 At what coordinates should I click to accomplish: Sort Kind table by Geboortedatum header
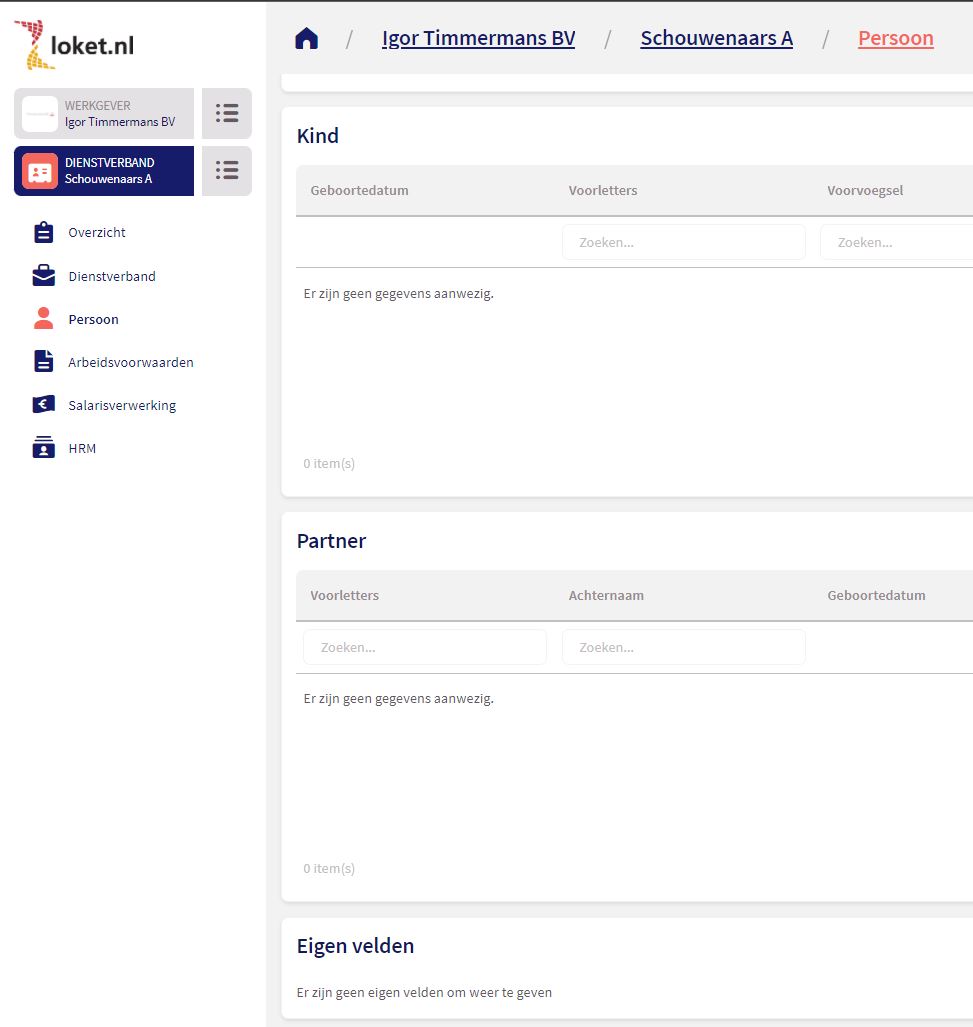pyautogui.click(x=359, y=190)
